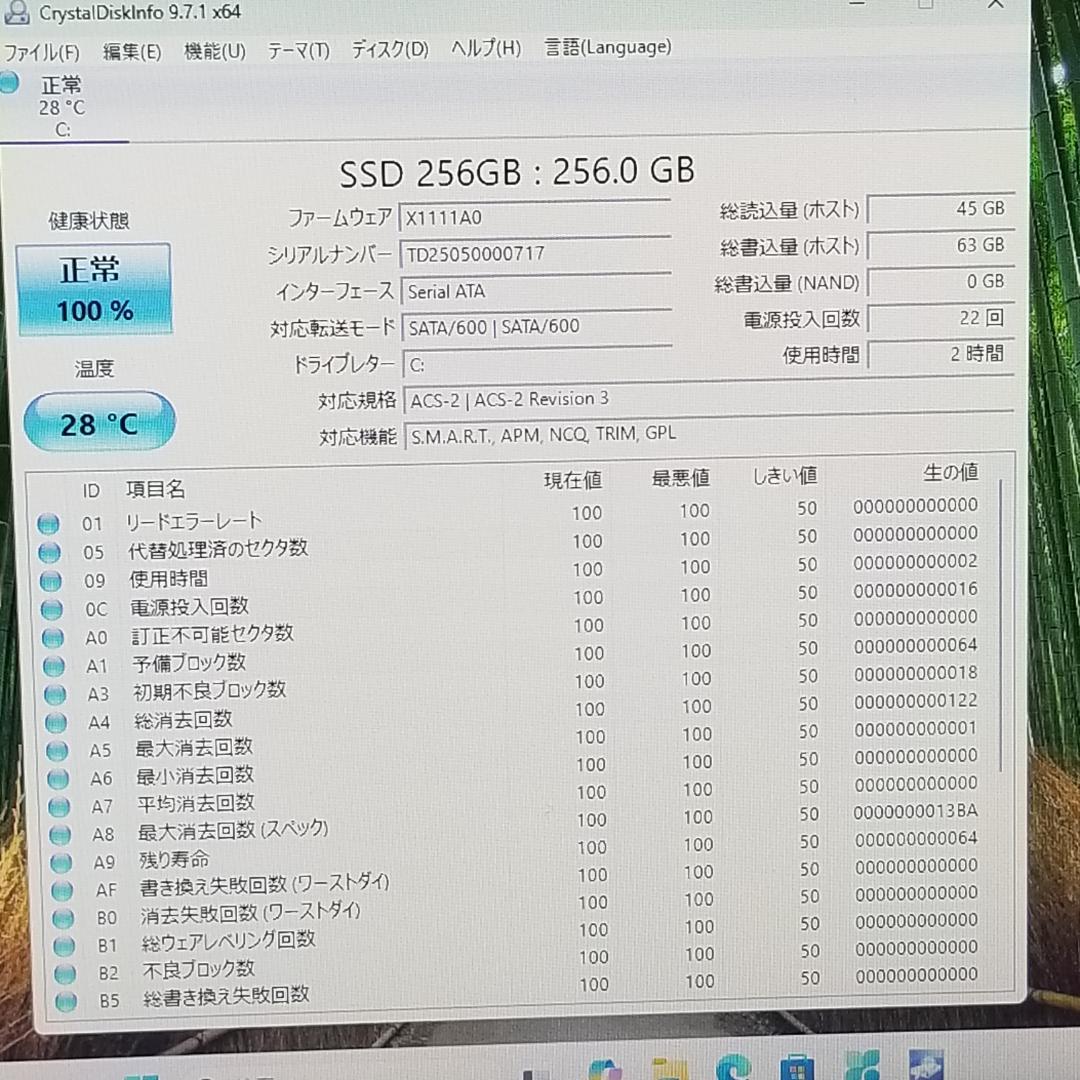This screenshot has height=1080, width=1080.
Task: Click the firmware field showing X1111A0
Action: pos(535,215)
